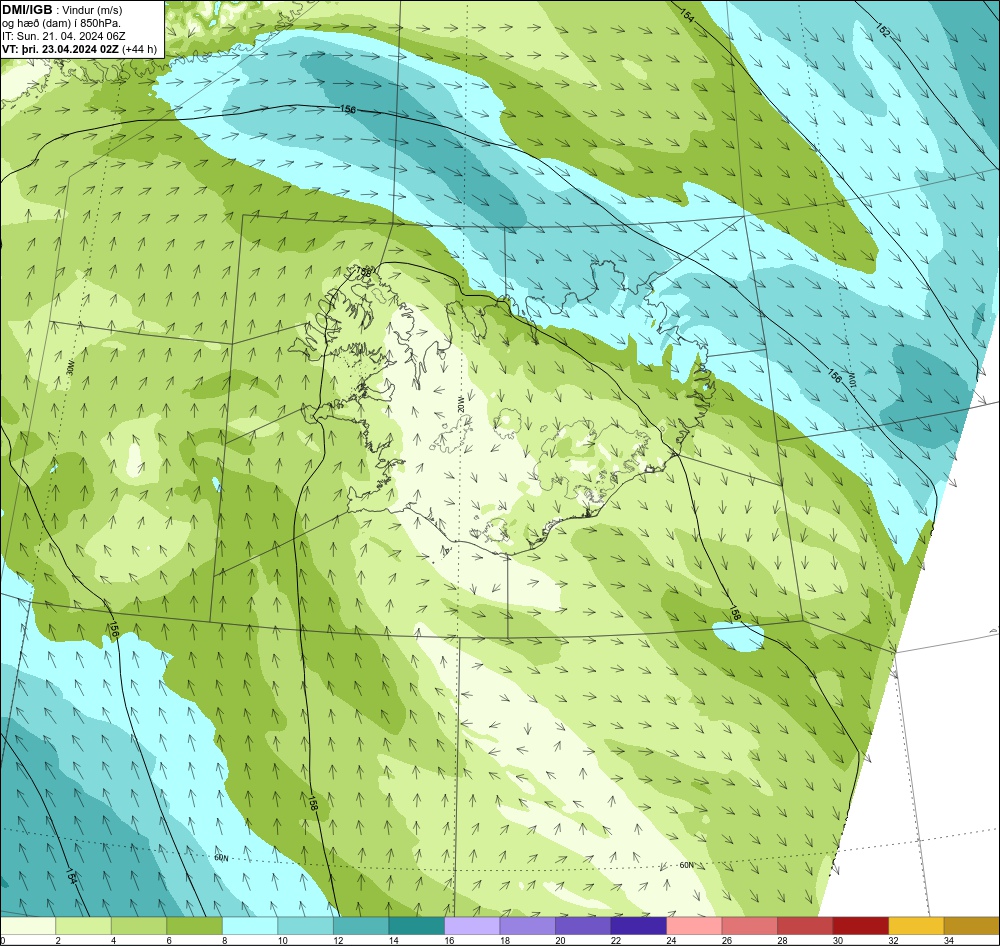Image resolution: width=1000 pixels, height=946 pixels.
Task: Select the legend scale value '20'
Action: tap(561, 940)
